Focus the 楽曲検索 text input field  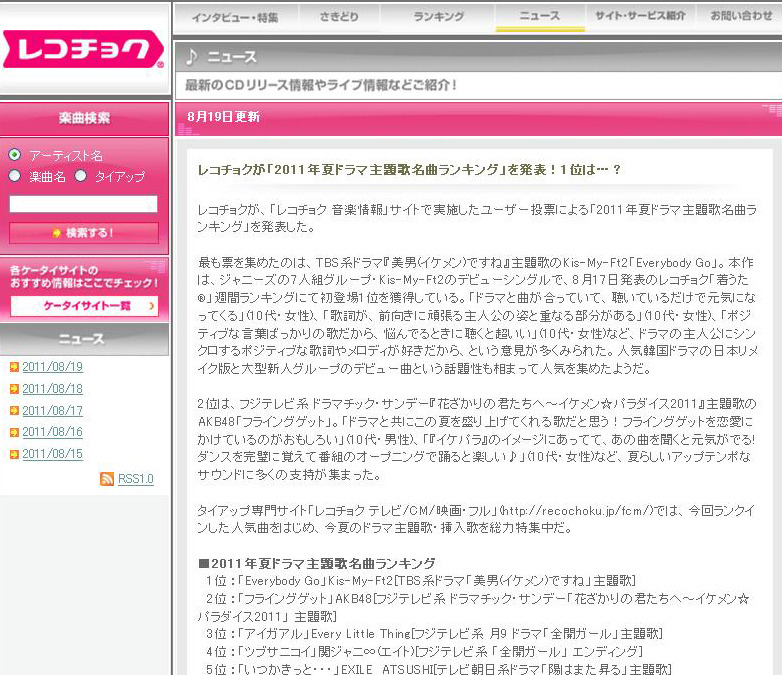tap(83, 204)
